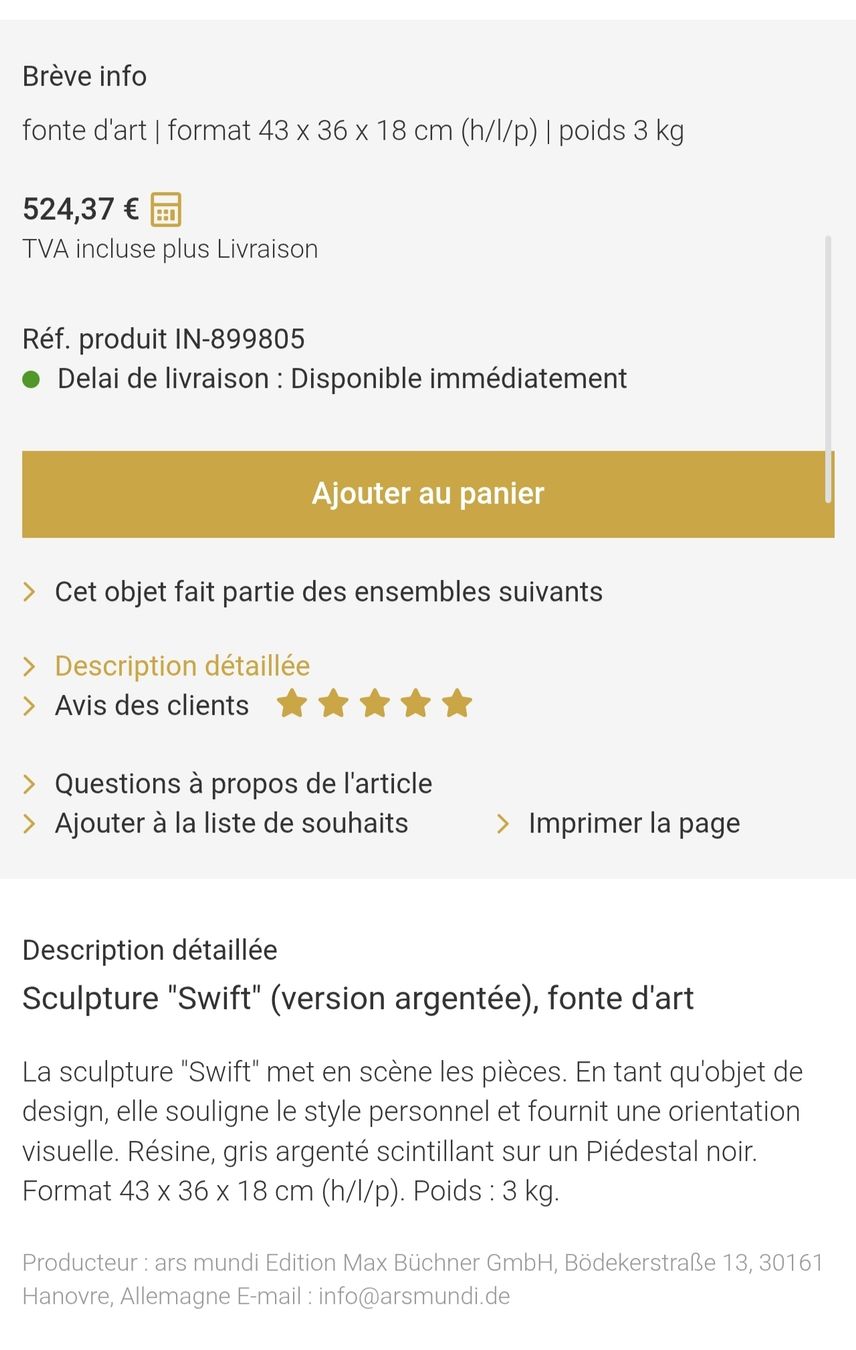Click chevron arrow before 'Imprimer la page'

click(503, 824)
